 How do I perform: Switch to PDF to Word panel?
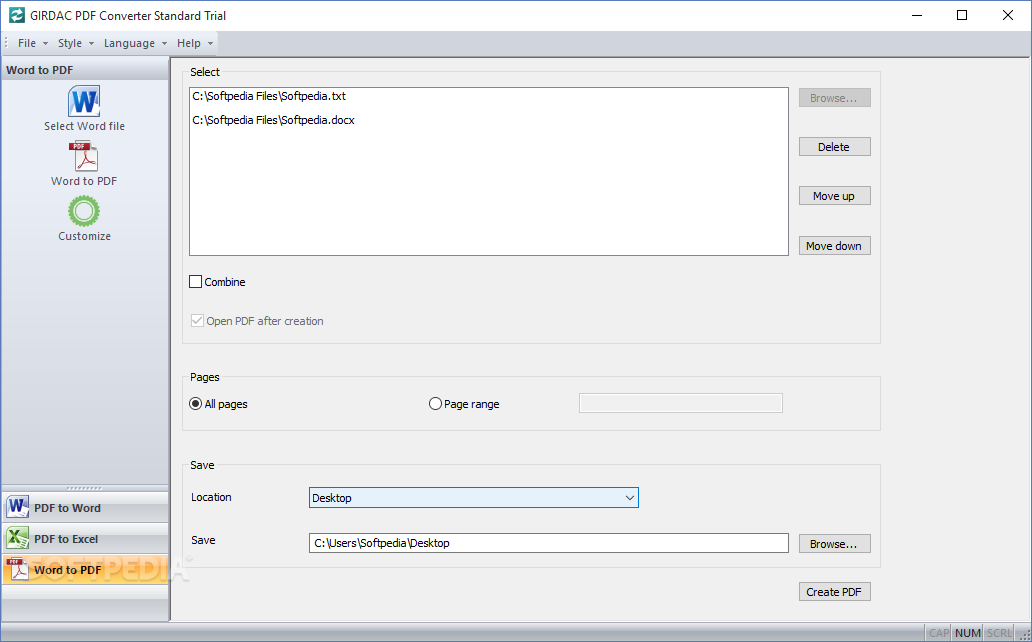84,507
